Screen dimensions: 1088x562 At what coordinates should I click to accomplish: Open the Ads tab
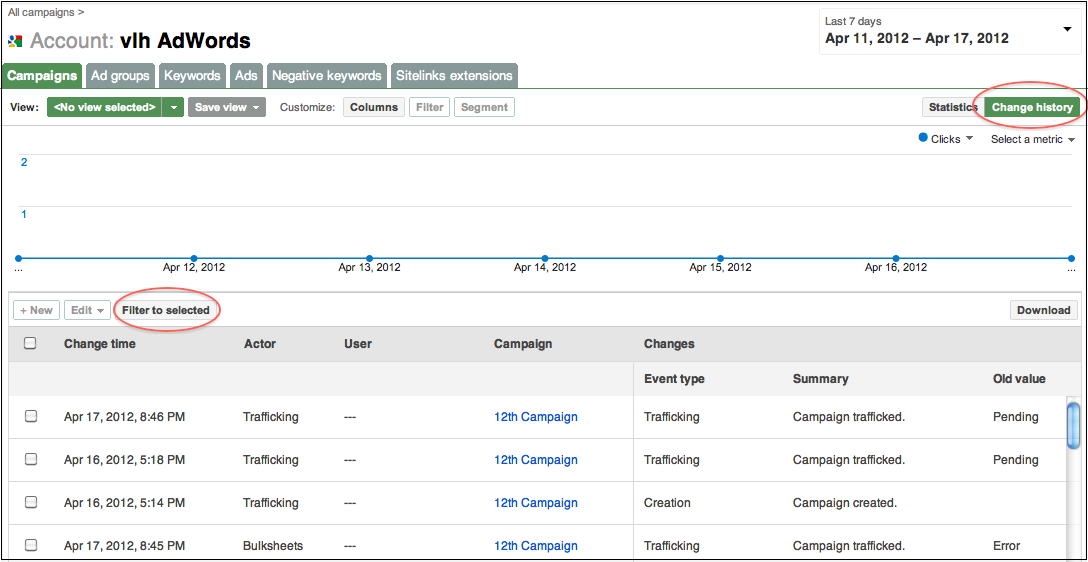pyautogui.click(x=246, y=76)
